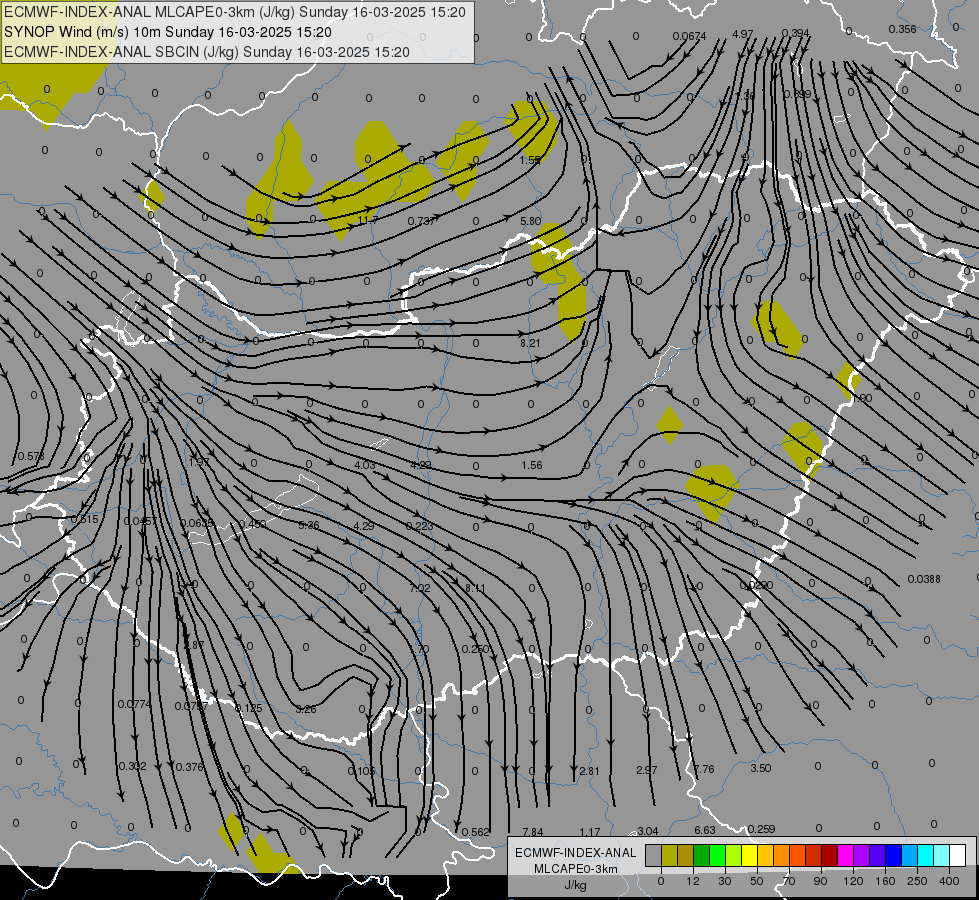Screen dimensions: 979x900
Task: Click the 4.97 value on the map
Action: (743, 34)
